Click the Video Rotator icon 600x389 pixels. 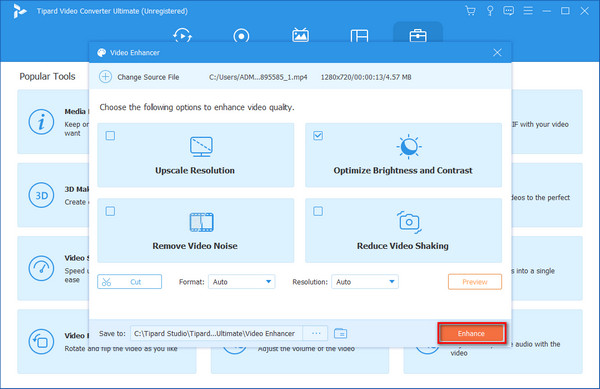pos(41,342)
